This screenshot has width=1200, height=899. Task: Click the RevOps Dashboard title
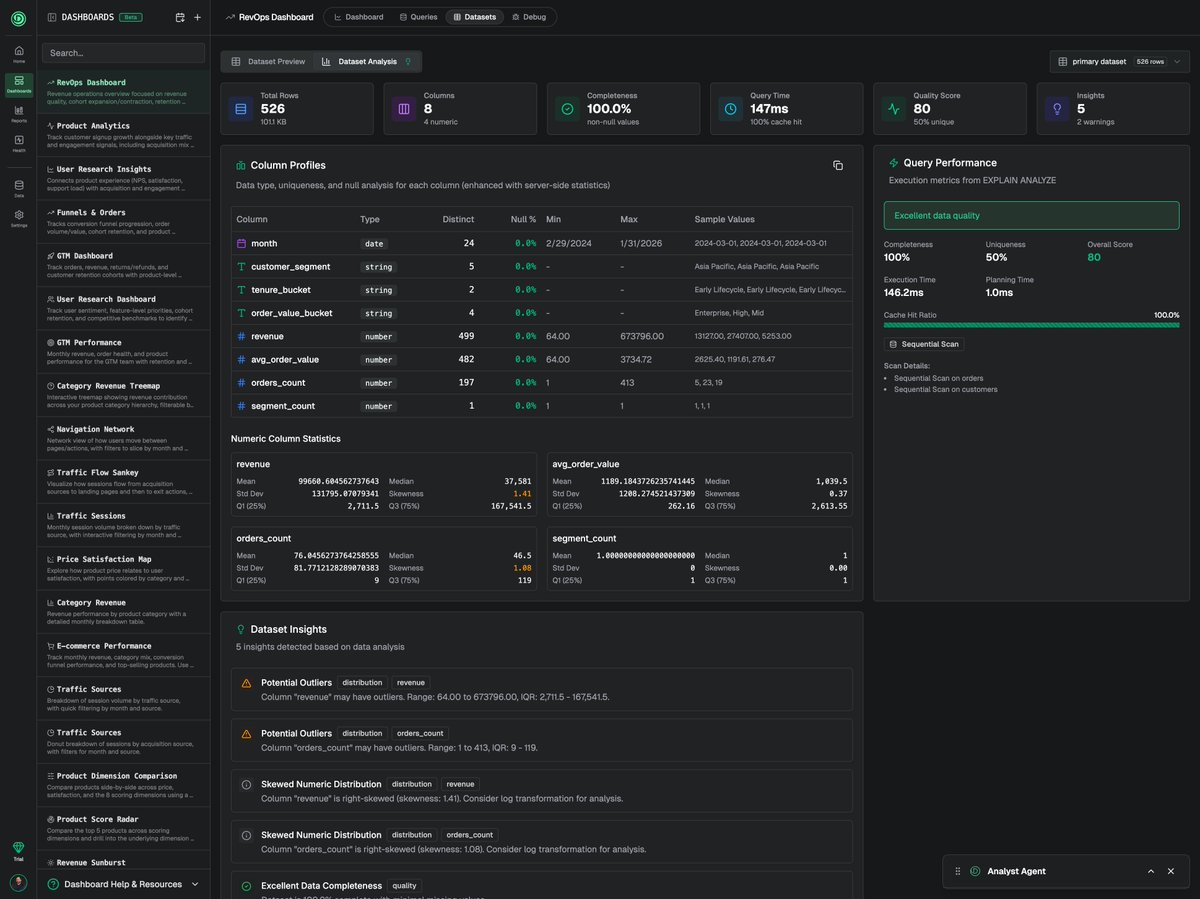(x=276, y=17)
